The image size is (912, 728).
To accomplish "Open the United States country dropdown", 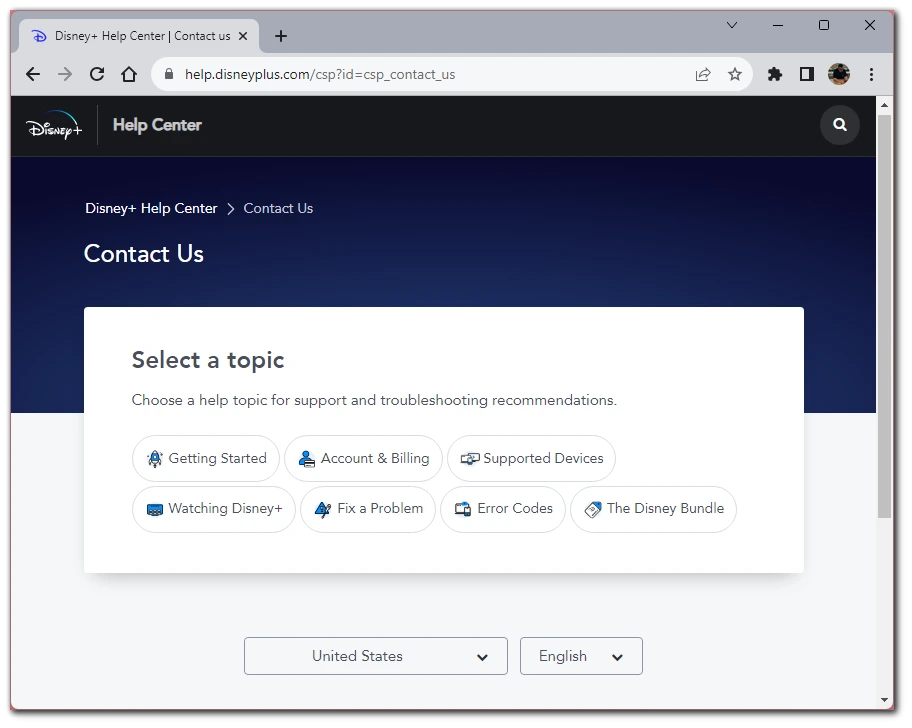I will 376,656.
